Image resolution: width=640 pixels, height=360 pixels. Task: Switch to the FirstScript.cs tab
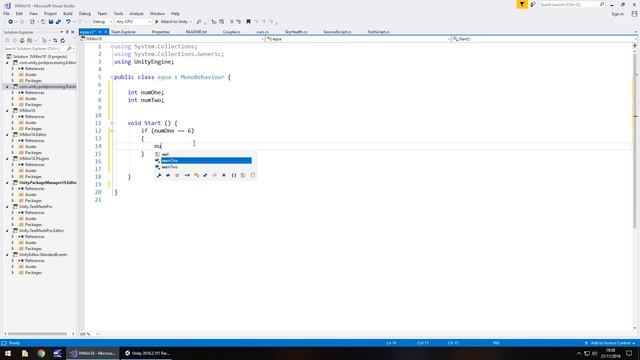pos(378,32)
